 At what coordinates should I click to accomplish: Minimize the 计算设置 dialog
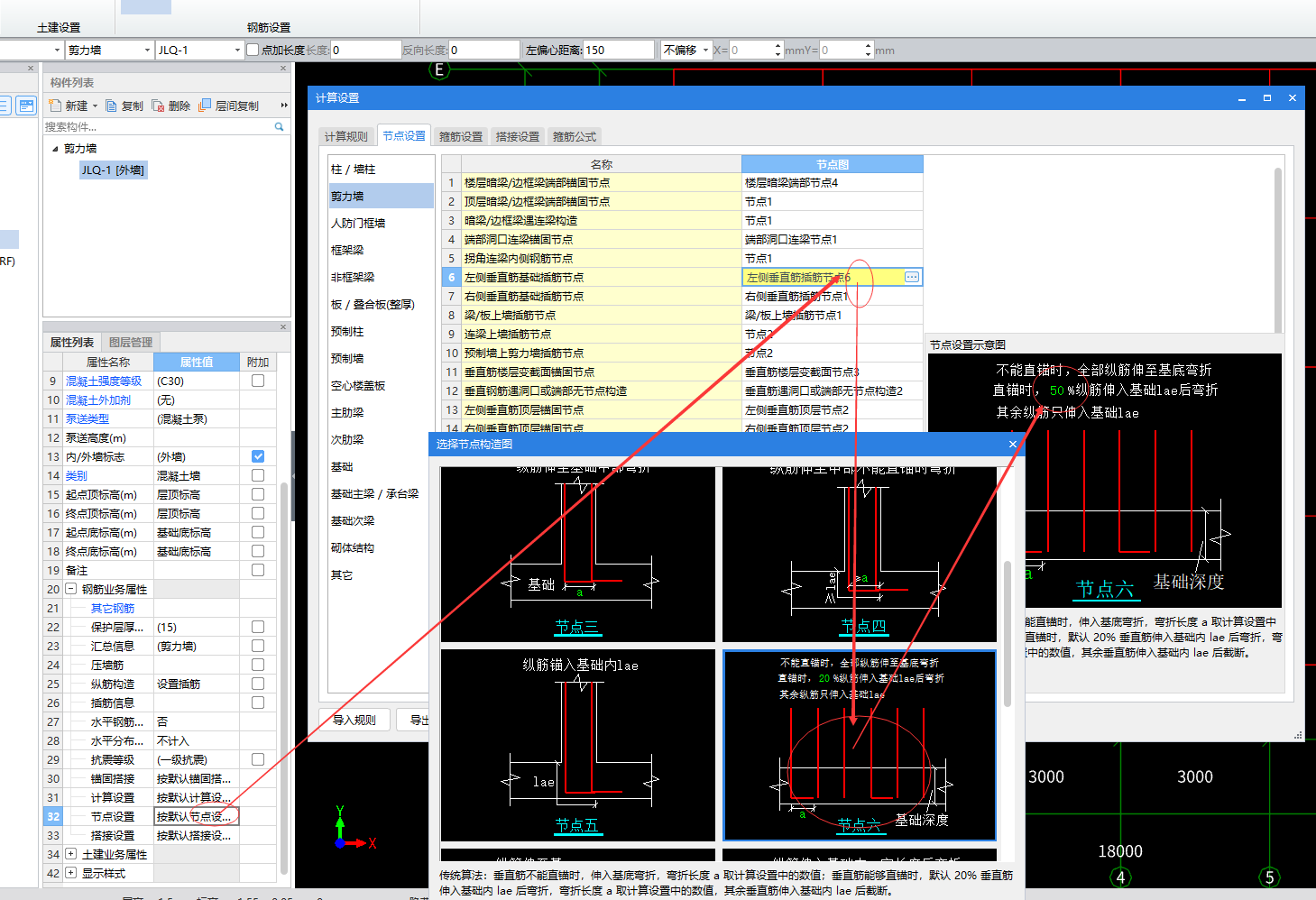pos(1242,97)
